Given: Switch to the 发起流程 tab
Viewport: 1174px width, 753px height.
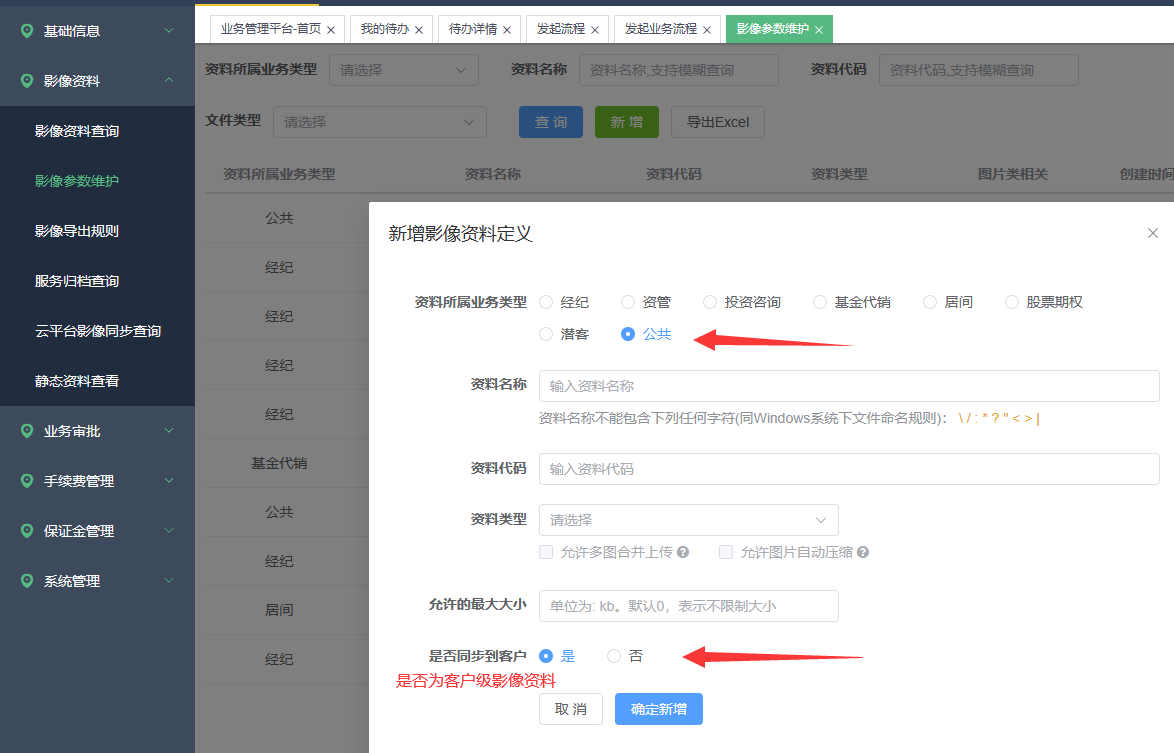Looking at the screenshot, I should tap(561, 29).
